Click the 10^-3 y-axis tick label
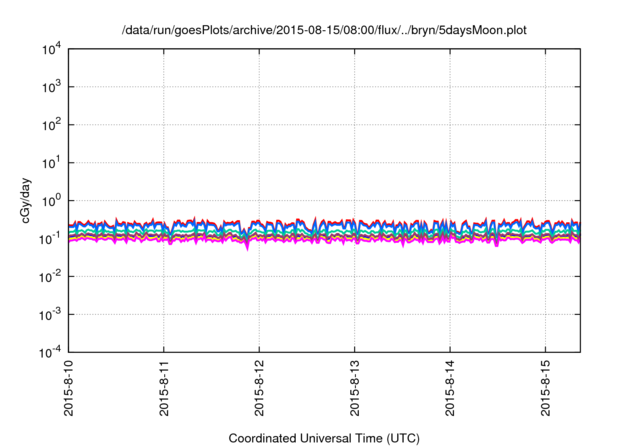This screenshot has height=448, width=640. 50,315
